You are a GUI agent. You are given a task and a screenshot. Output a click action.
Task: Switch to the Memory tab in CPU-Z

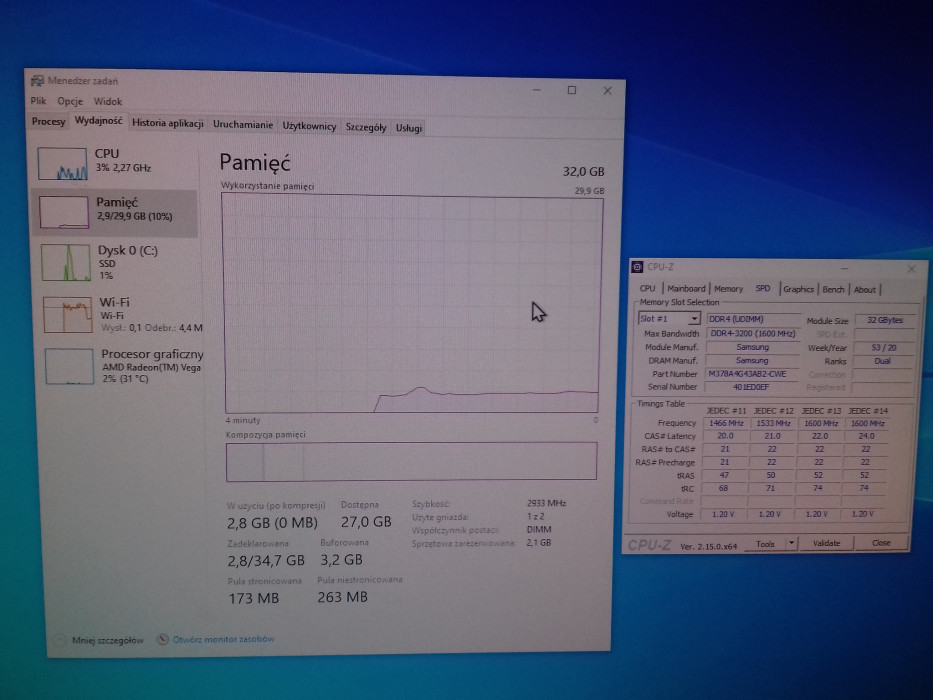(728, 289)
